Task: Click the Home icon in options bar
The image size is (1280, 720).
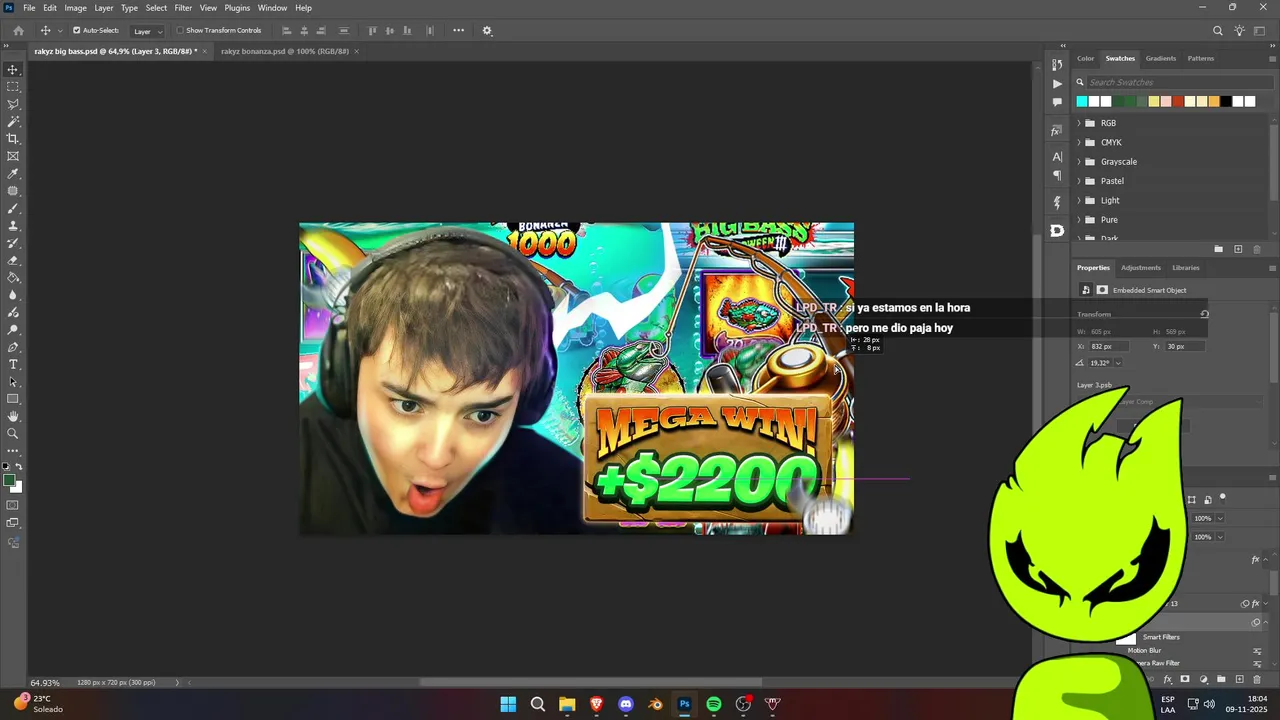Action: click(18, 31)
